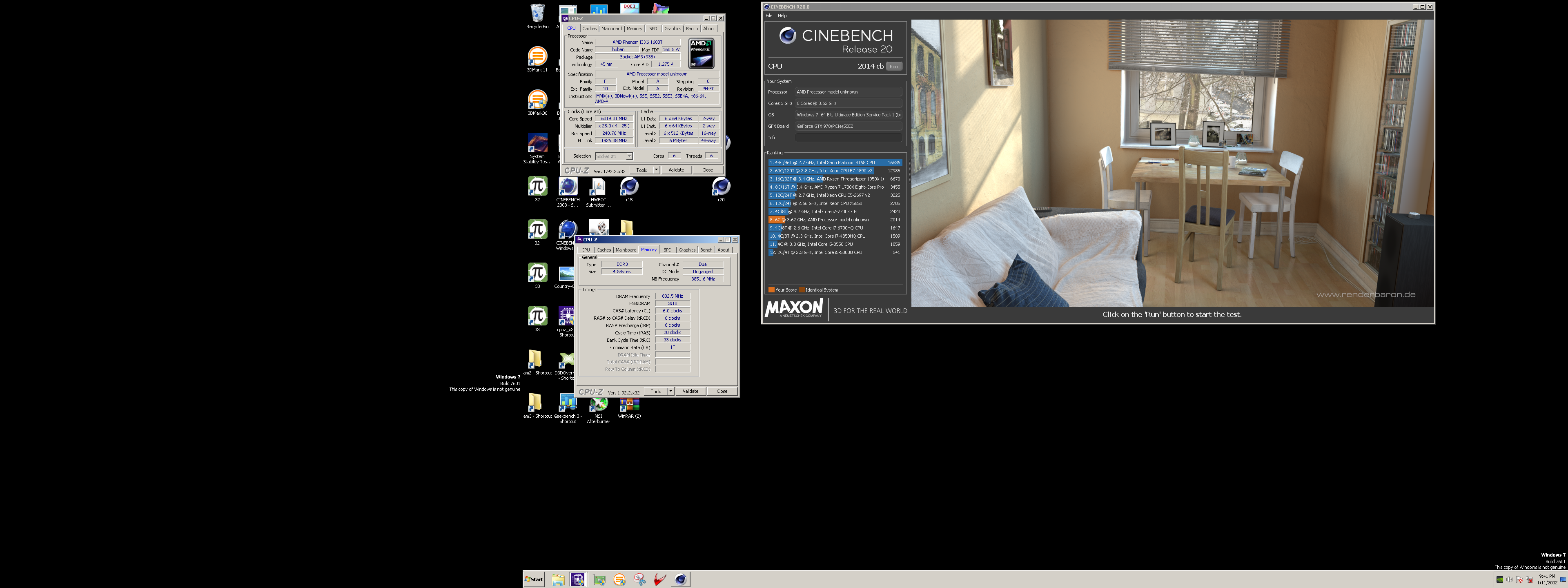Open the SuperPi shortcut labeled 32
Image resolution: width=1568 pixels, height=588 pixels.
coord(537,189)
